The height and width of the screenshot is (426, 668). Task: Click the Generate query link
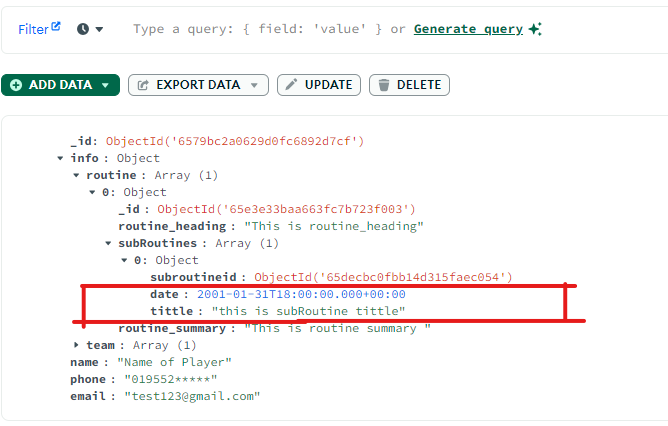(468, 29)
